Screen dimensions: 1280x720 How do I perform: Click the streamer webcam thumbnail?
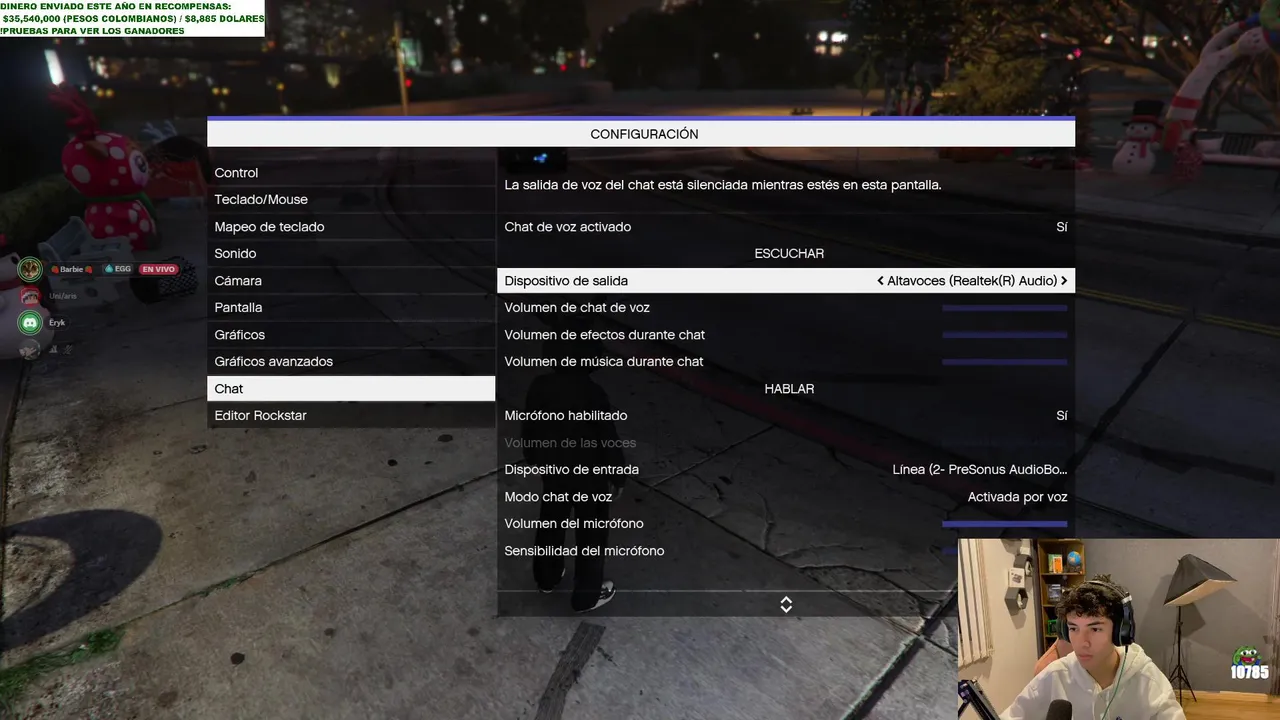pyautogui.click(x=1119, y=629)
